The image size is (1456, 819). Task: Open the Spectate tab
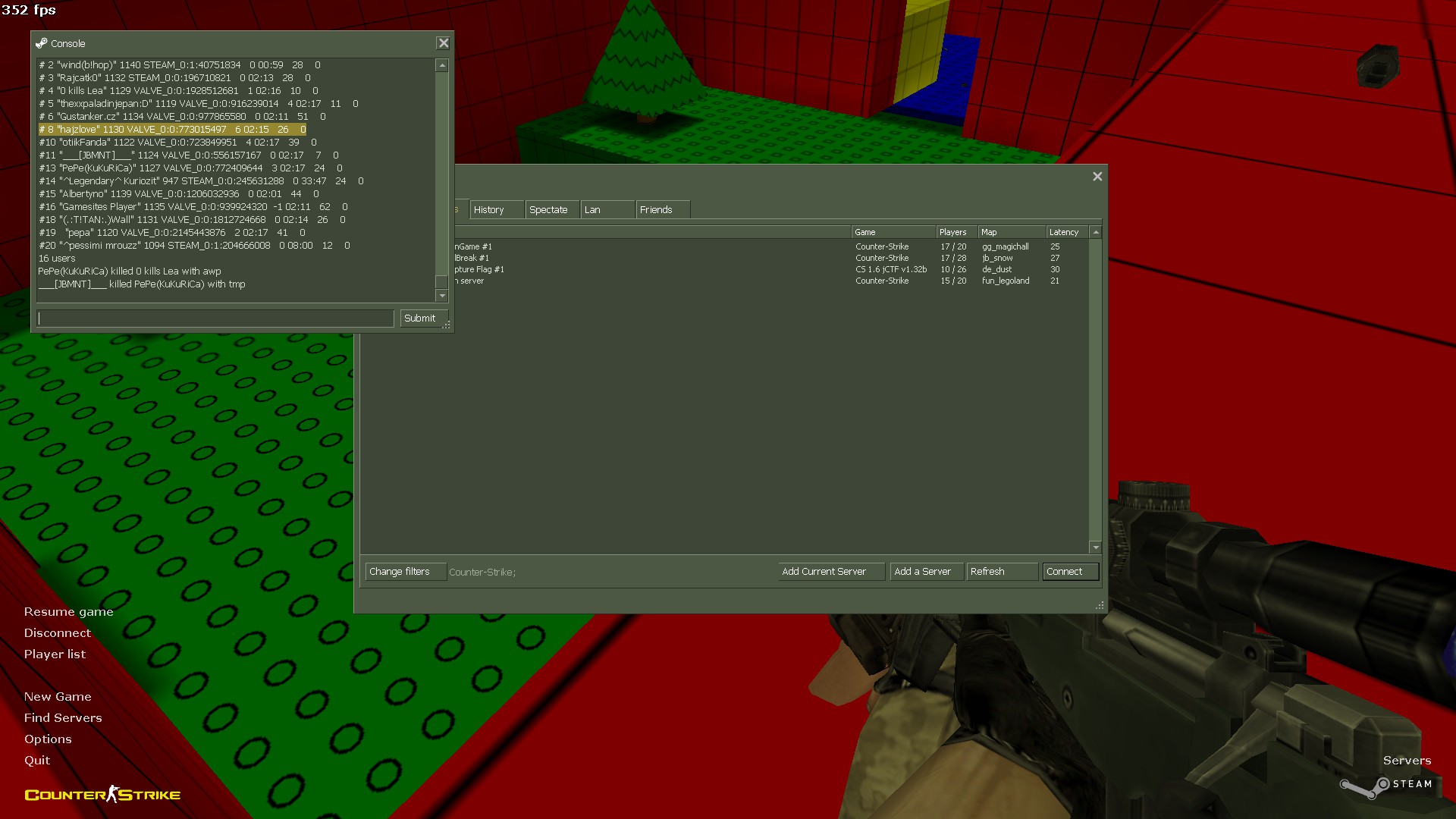551,210
